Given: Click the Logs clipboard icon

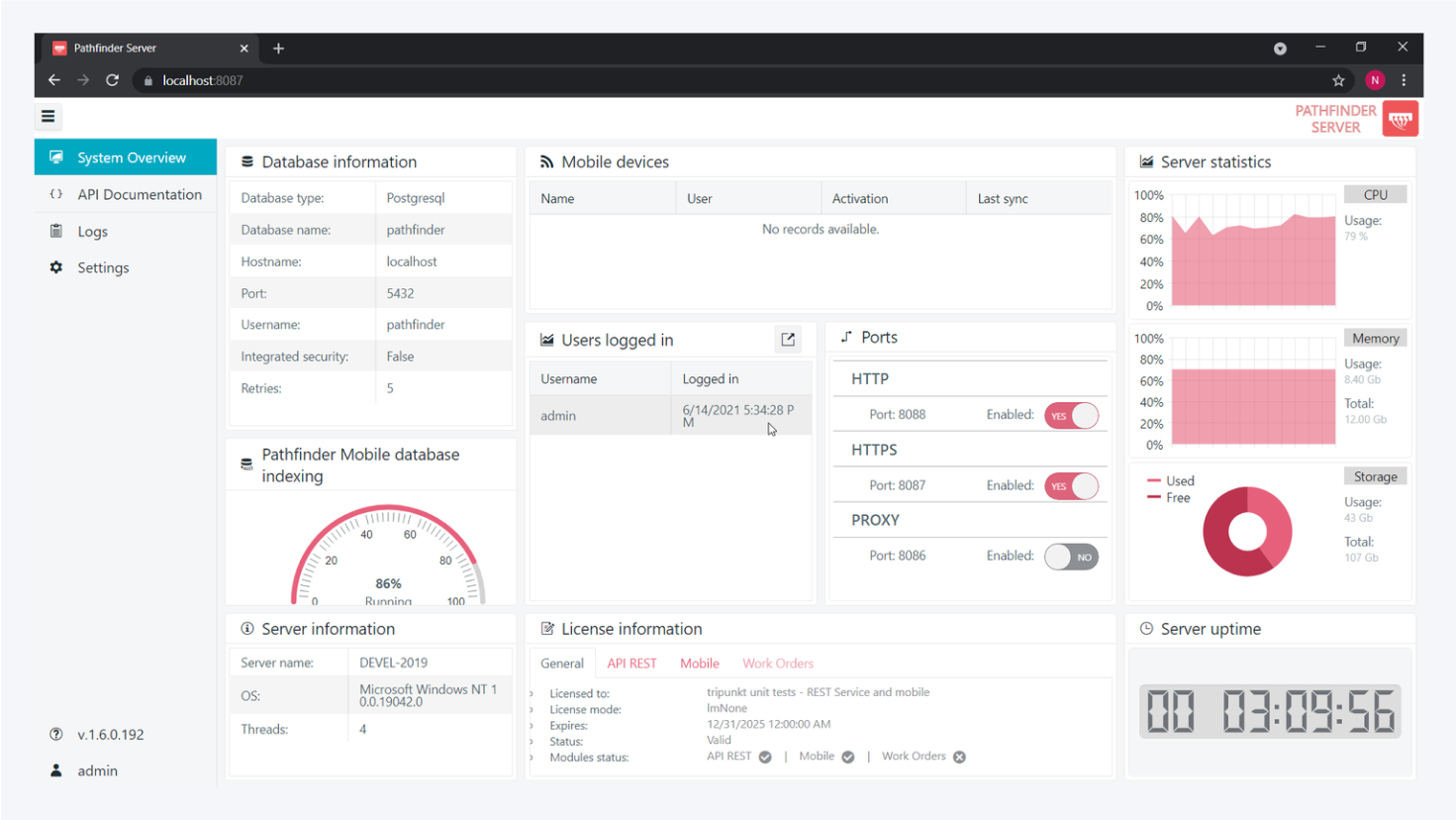Looking at the screenshot, I should click(56, 231).
